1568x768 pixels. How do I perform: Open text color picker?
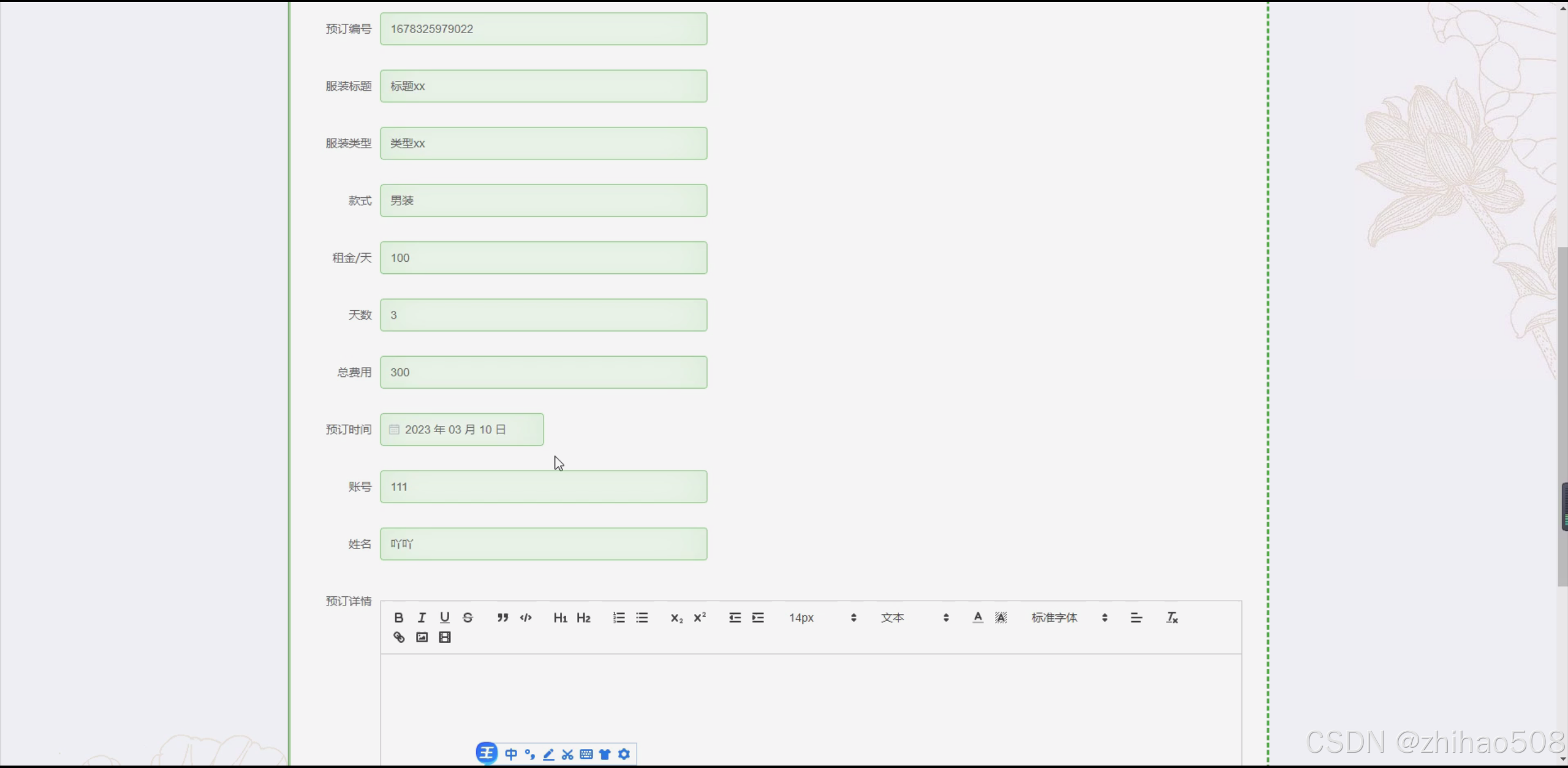(x=978, y=618)
